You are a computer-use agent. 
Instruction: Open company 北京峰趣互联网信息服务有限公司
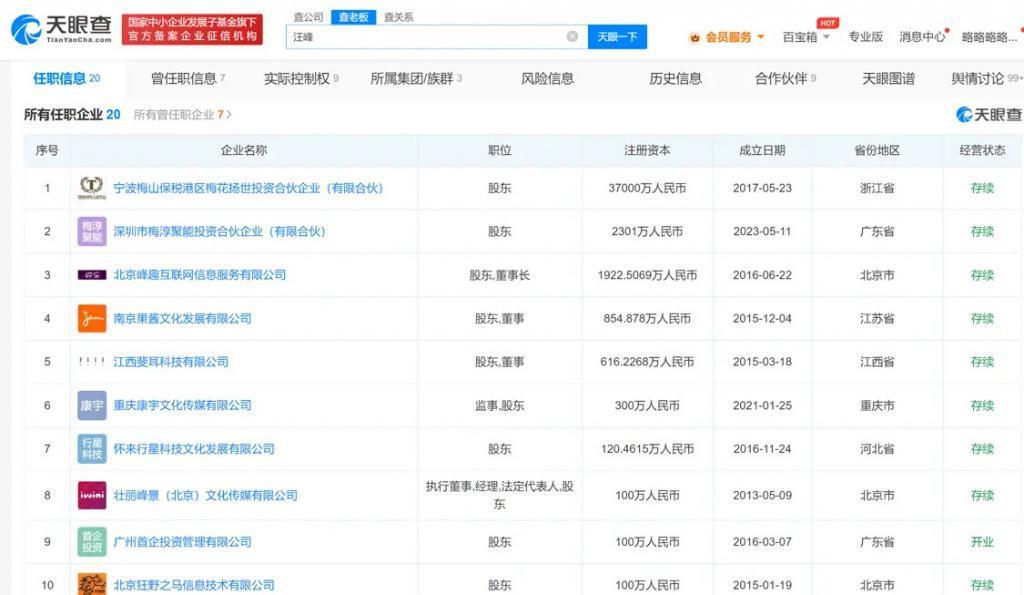click(200, 275)
